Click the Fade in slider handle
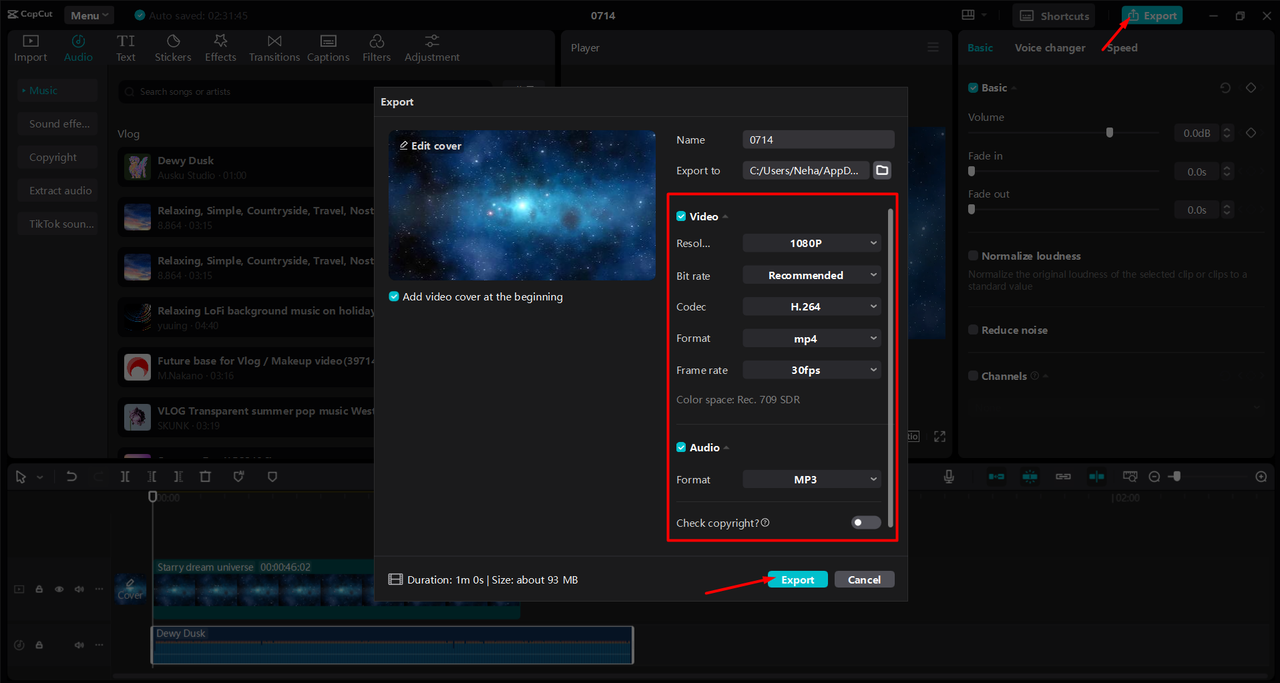The width and height of the screenshot is (1280, 683). (972, 171)
